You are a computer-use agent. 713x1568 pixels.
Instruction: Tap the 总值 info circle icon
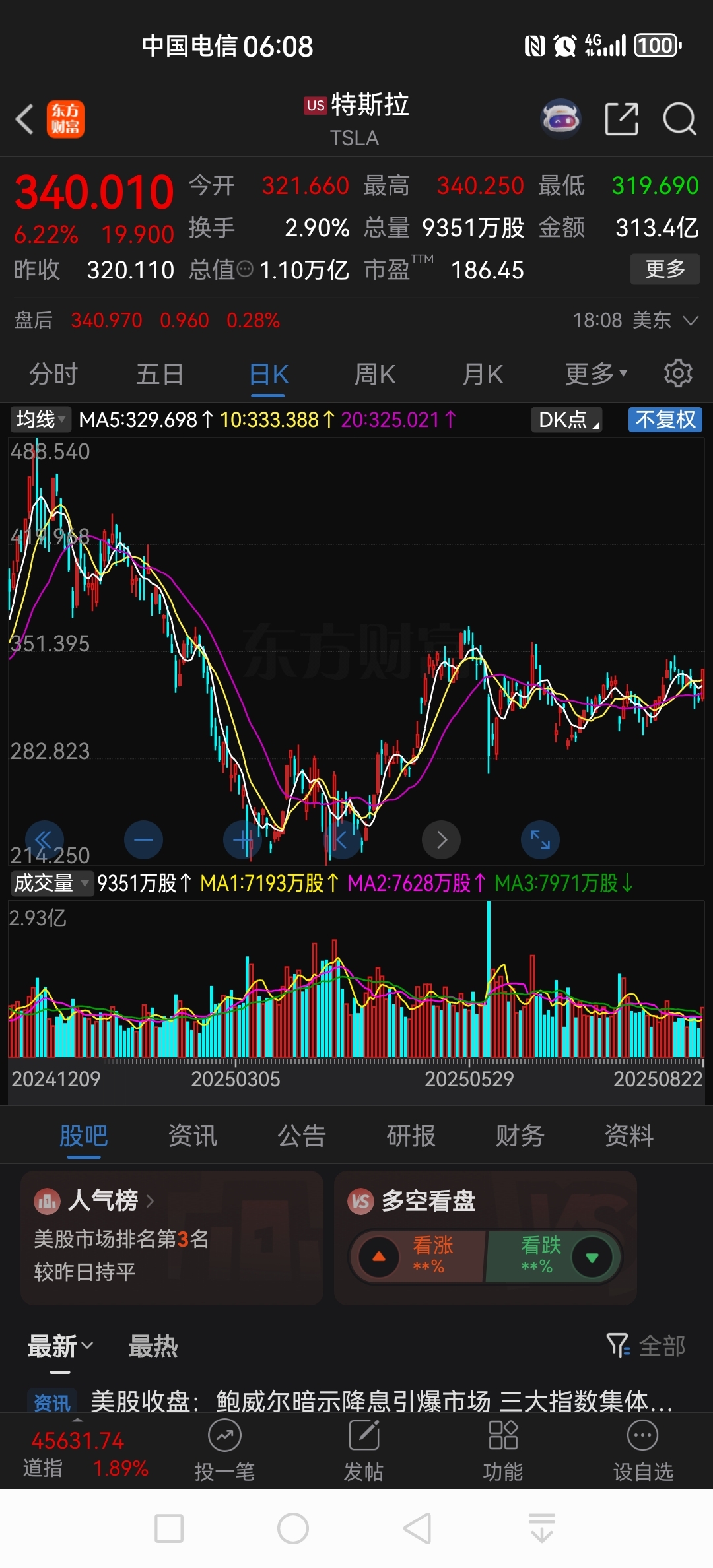[x=245, y=269]
